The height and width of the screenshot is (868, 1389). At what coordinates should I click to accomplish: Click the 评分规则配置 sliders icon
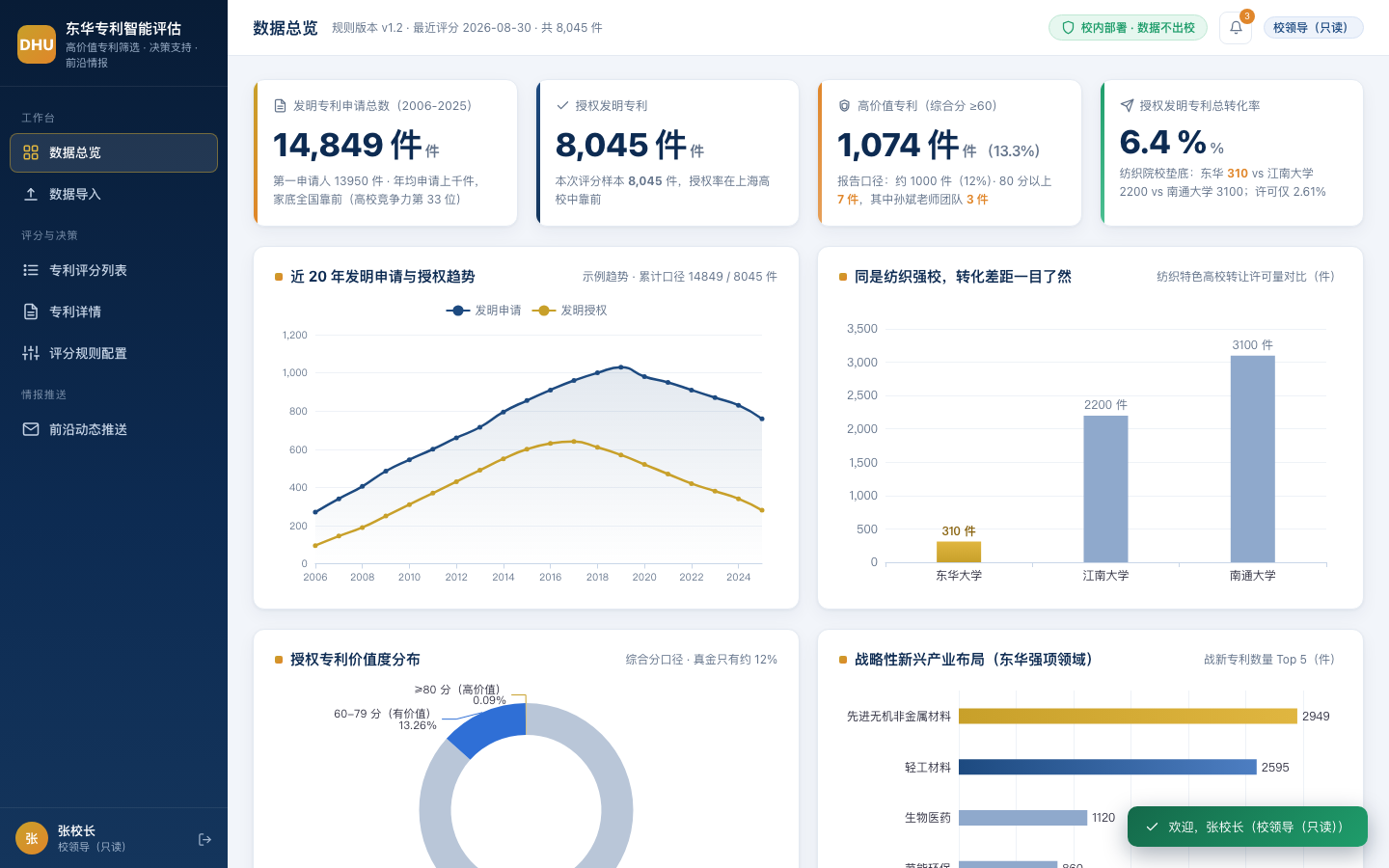[x=31, y=353]
